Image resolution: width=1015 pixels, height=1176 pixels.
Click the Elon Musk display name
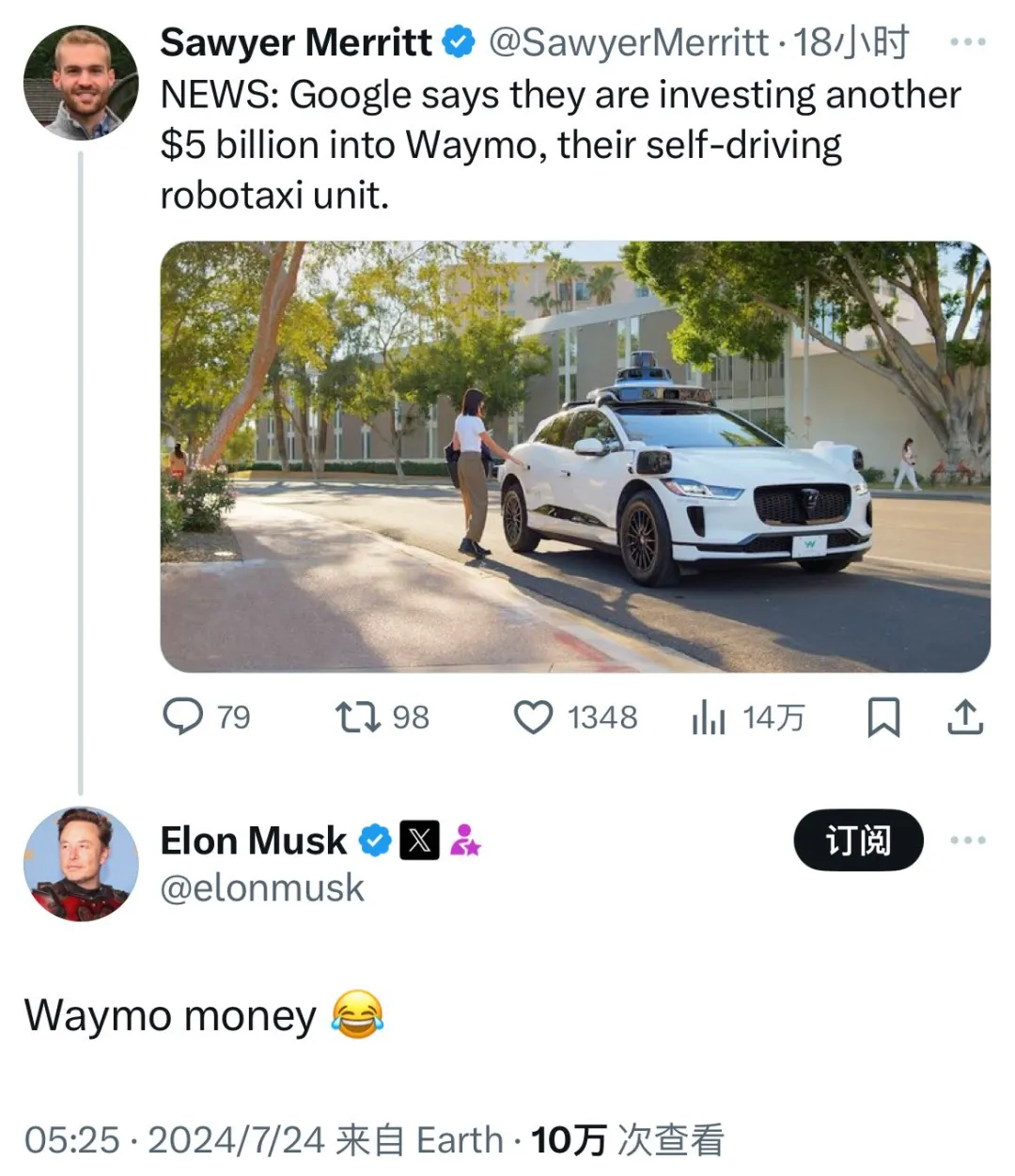point(253,840)
